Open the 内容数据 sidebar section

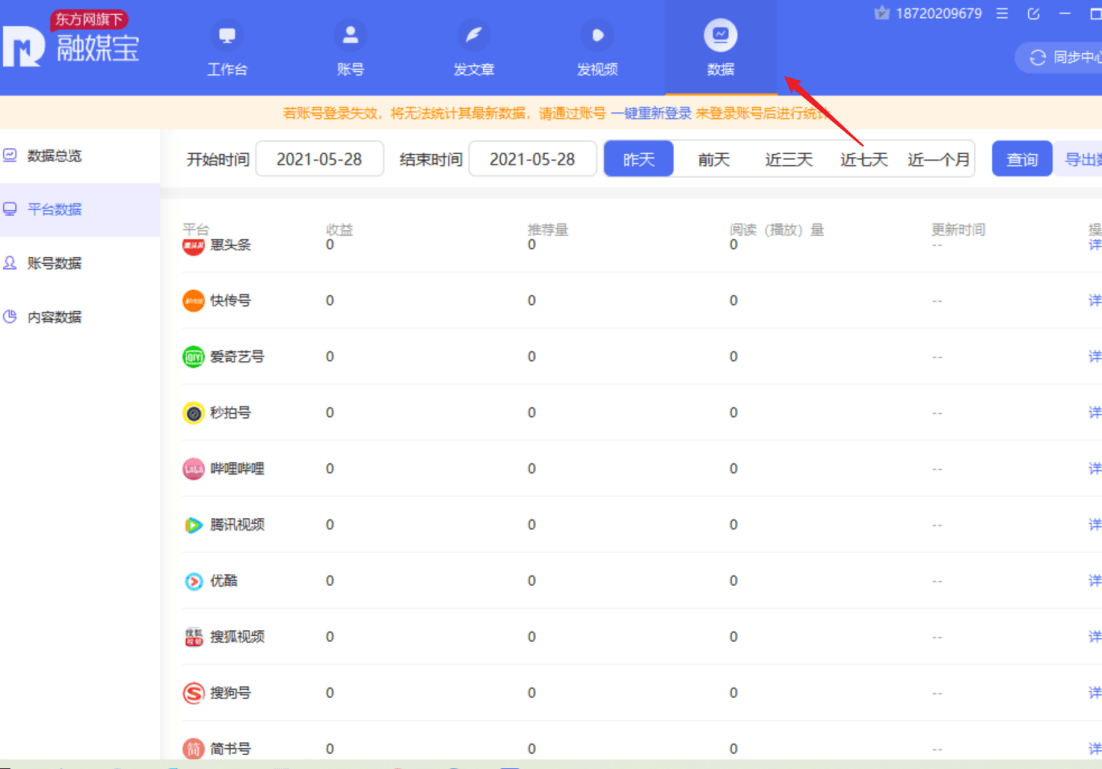[x=80, y=317]
